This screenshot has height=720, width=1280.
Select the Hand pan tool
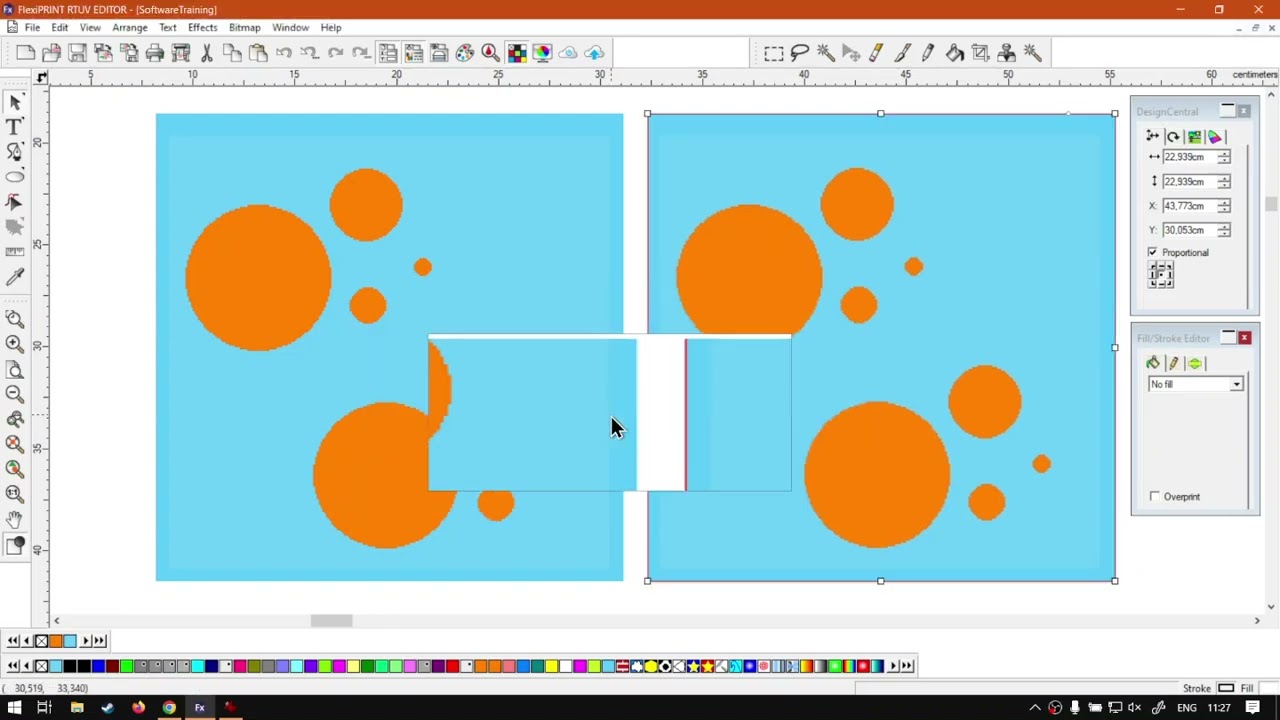[15, 519]
